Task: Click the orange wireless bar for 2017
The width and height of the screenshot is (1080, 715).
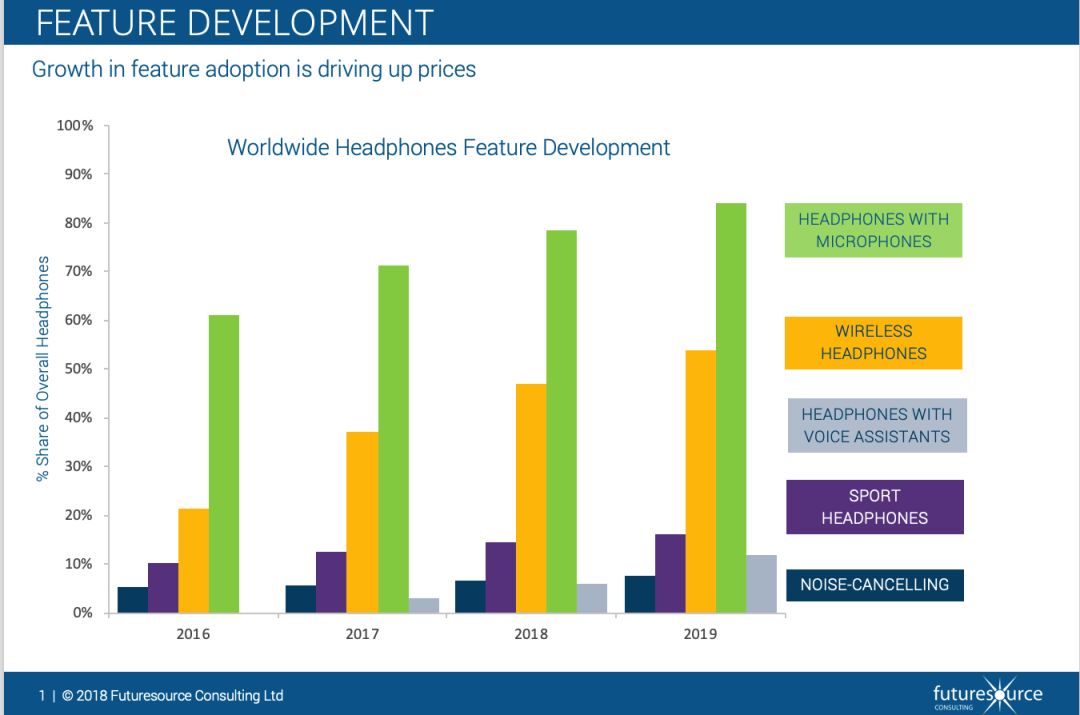Action: click(x=362, y=521)
